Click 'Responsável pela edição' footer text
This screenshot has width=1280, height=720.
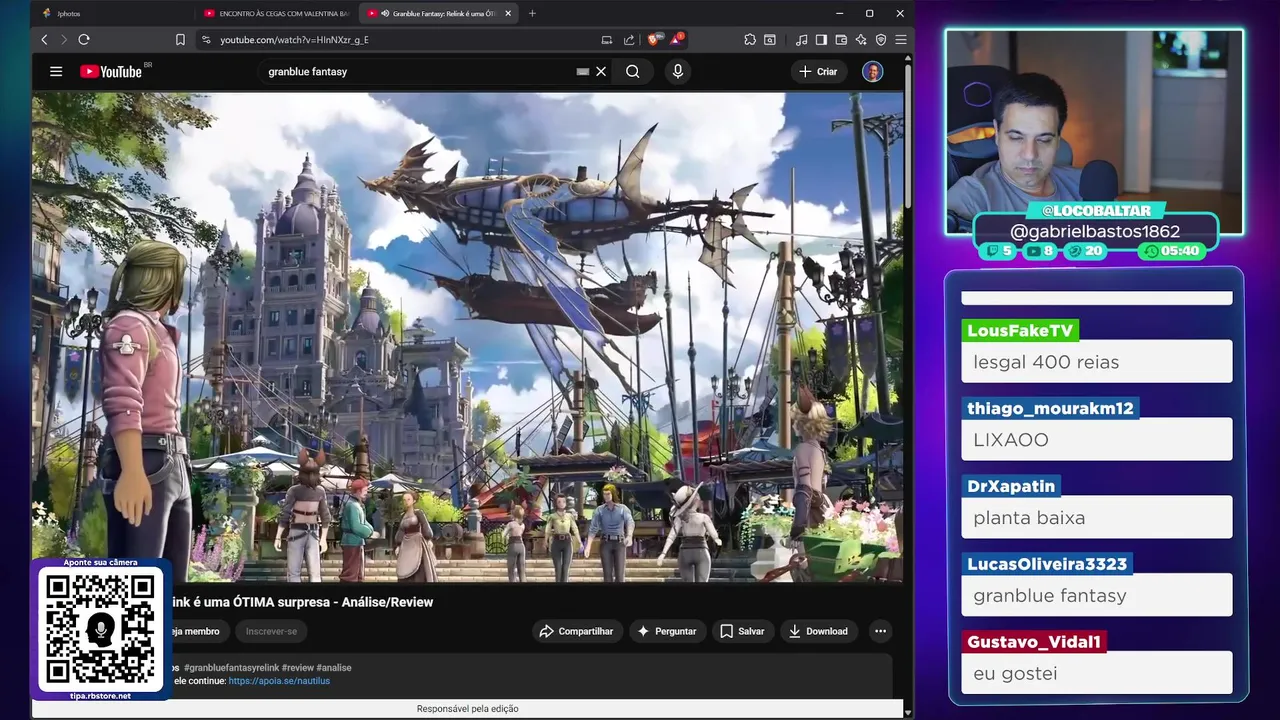(x=467, y=709)
